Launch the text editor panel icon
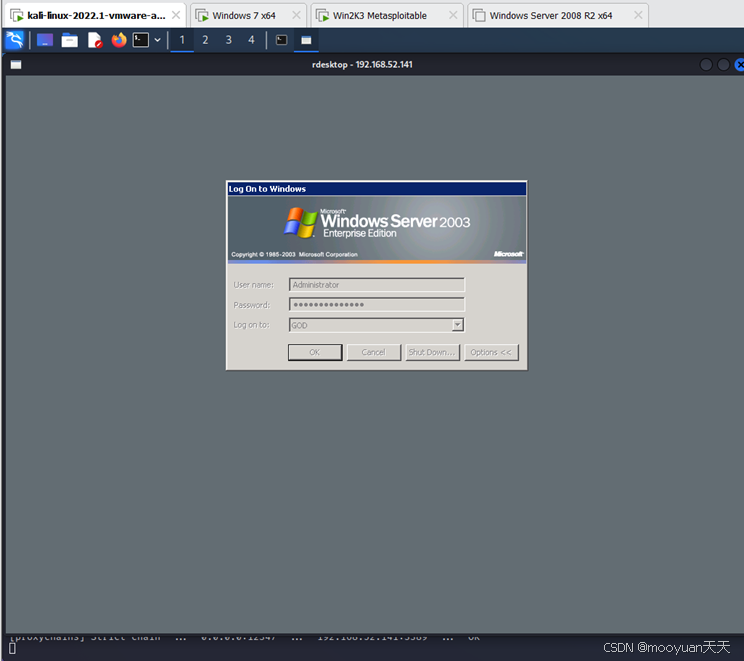The width and height of the screenshot is (744, 661). (95, 40)
